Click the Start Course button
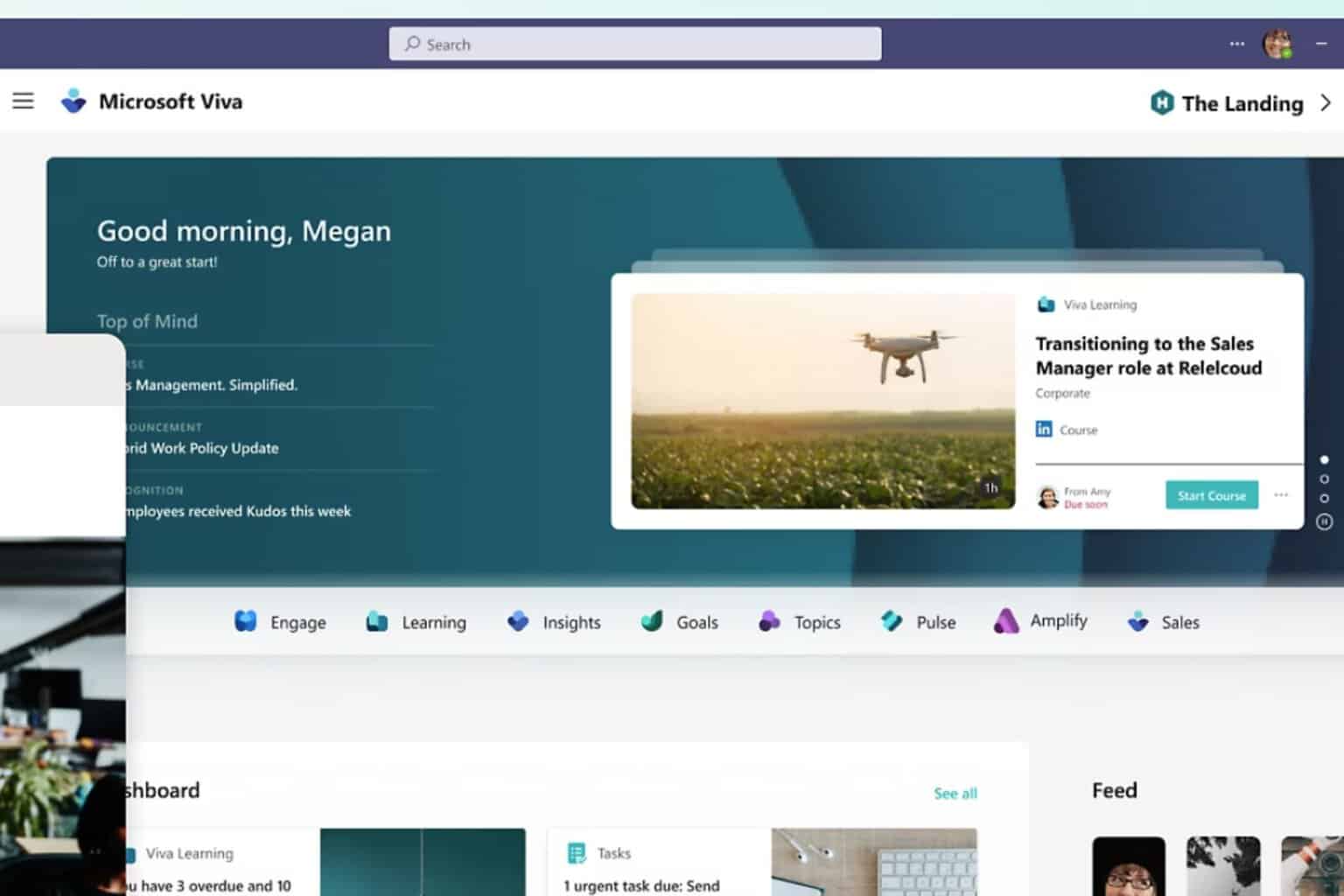Screen dimensions: 1344x896 point(1212,495)
